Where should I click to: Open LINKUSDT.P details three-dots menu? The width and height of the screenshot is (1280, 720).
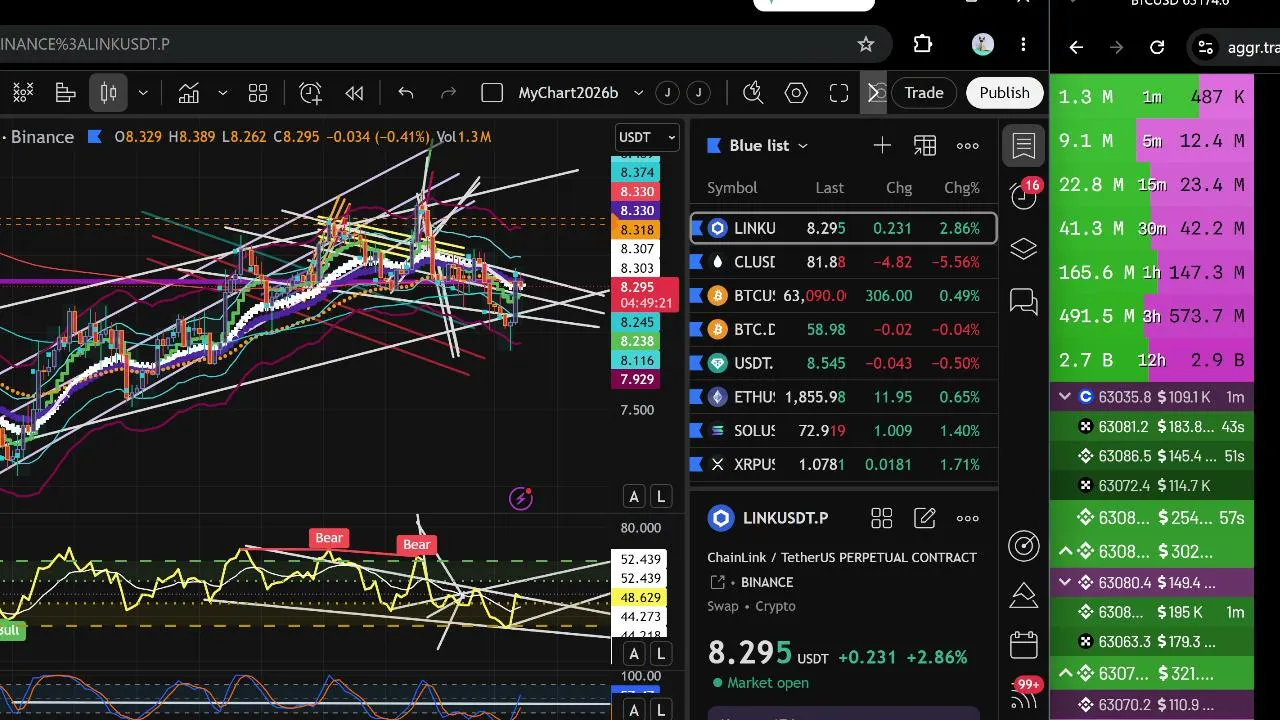[968, 518]
